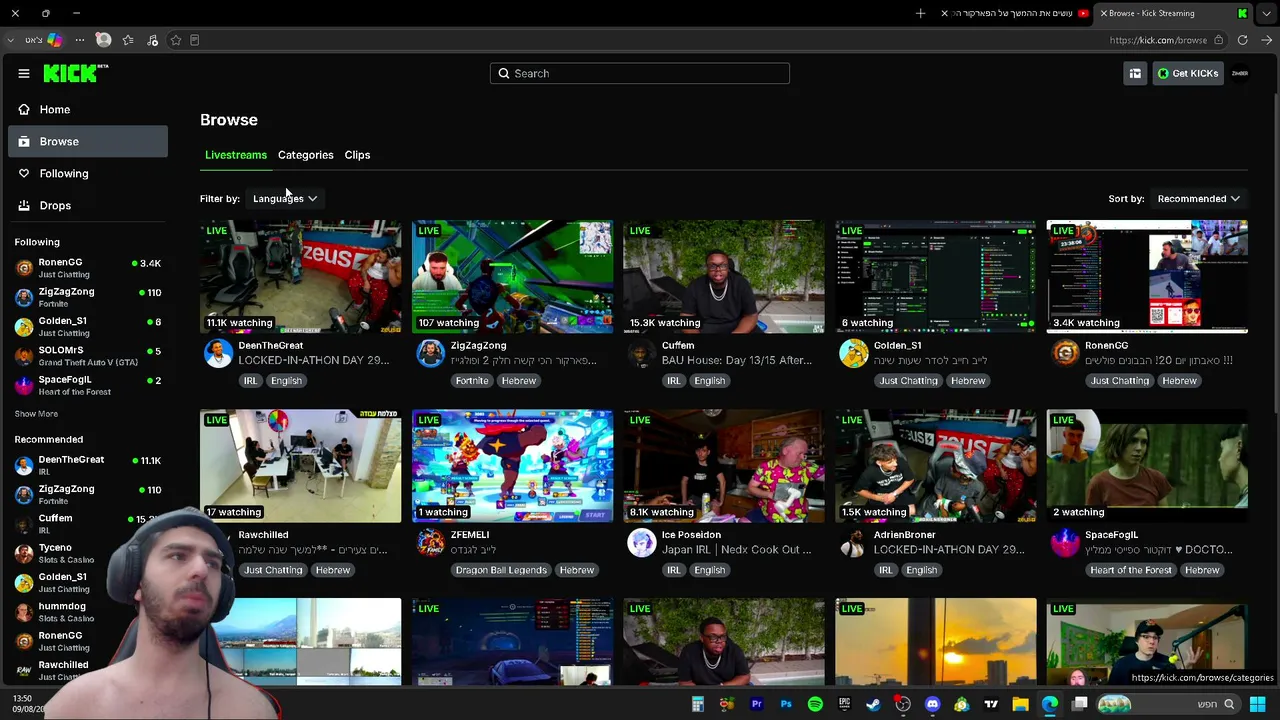The width and height of the screenshot is (1280, 720).
Task: Click Cuffem's channel avatar in the stream grid
Action: pyautogui.click(x=642, y=353)
